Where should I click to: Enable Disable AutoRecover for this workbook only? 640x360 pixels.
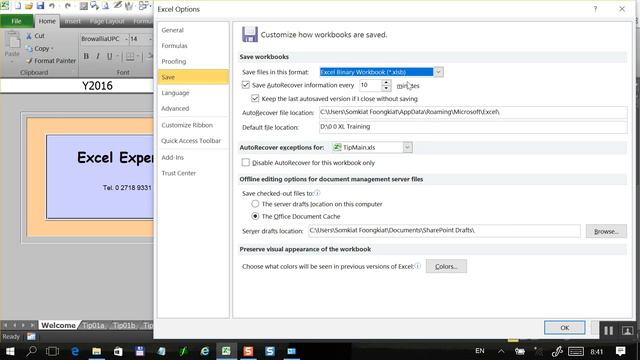coord(246,162)
